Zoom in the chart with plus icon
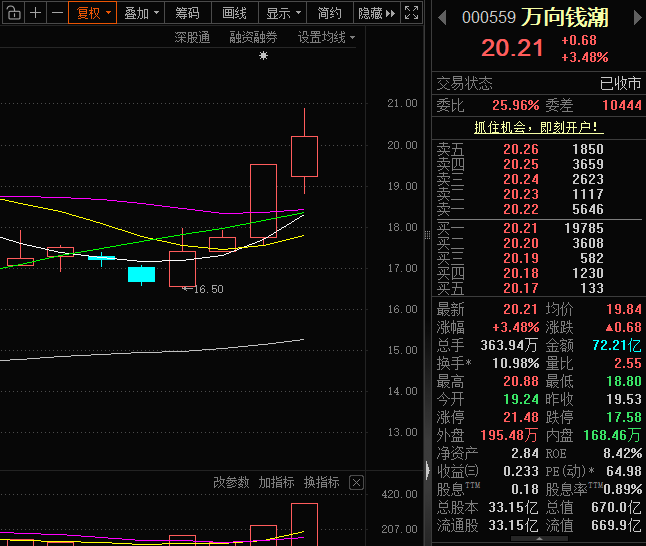This screenshot has width=646, height=546. coord(35,13)
